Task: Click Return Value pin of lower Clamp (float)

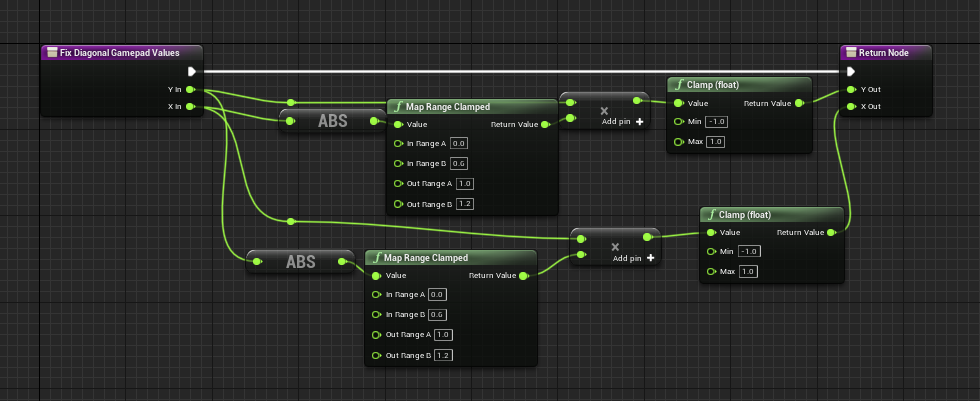Action: tap(832, 232)
